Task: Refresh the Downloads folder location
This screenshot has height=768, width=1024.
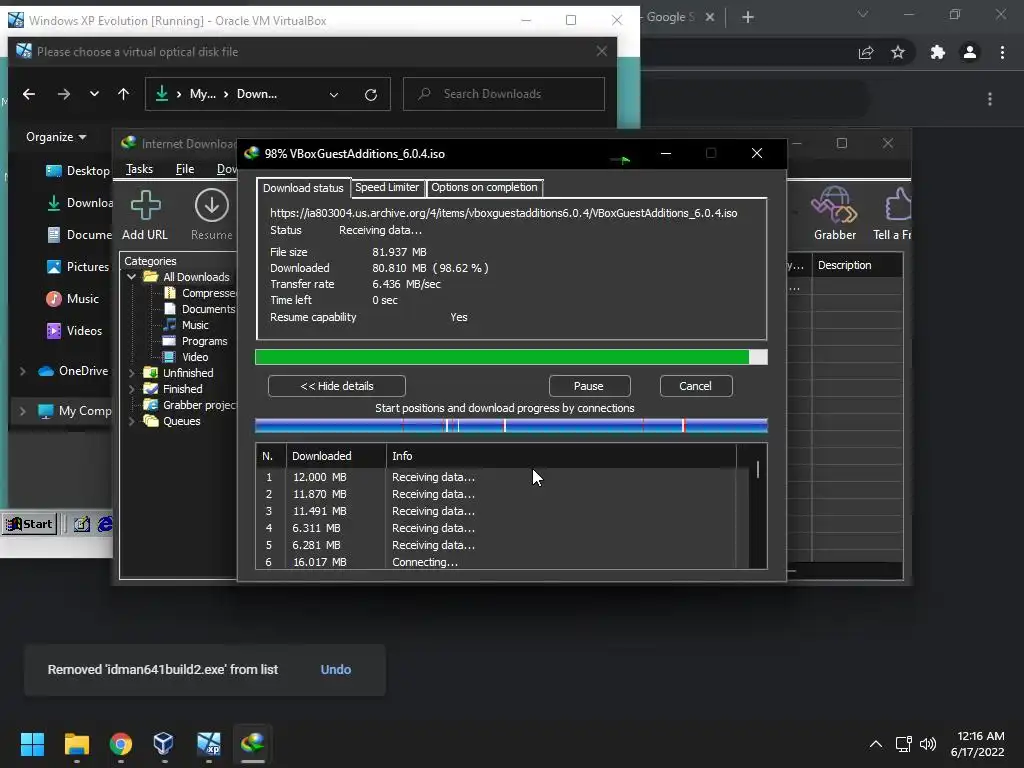Action: pos(371,95)
